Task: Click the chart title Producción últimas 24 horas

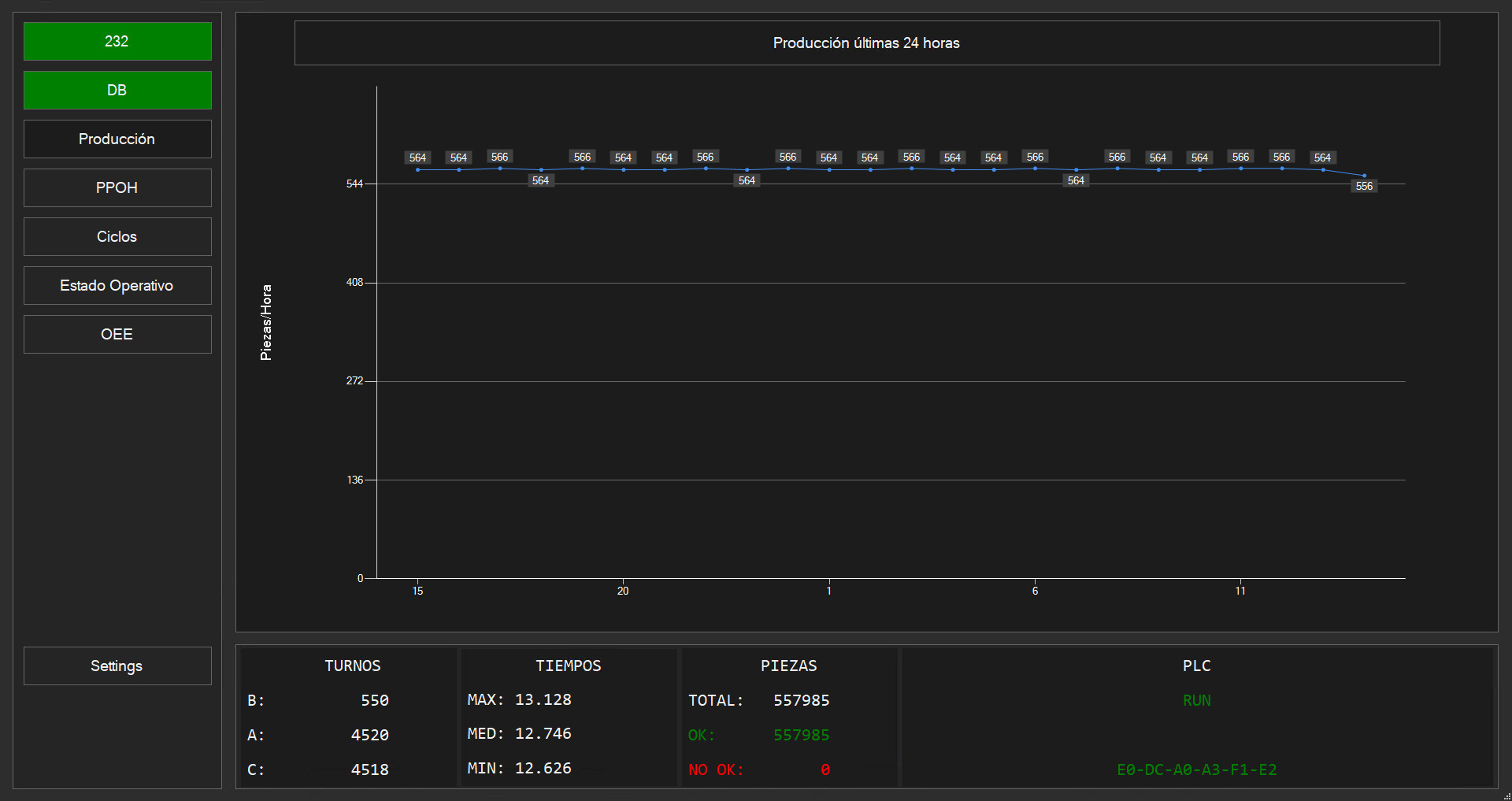Action: click(x=866, y=43)
